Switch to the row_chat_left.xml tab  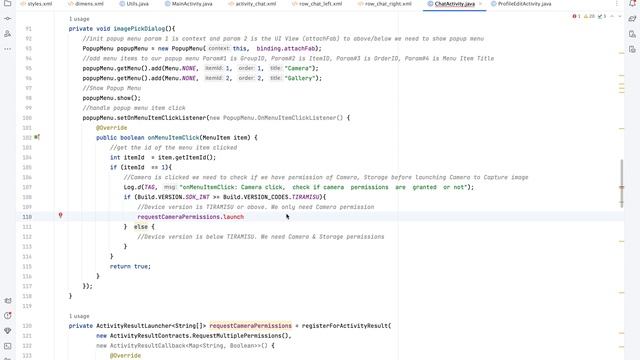317,4
